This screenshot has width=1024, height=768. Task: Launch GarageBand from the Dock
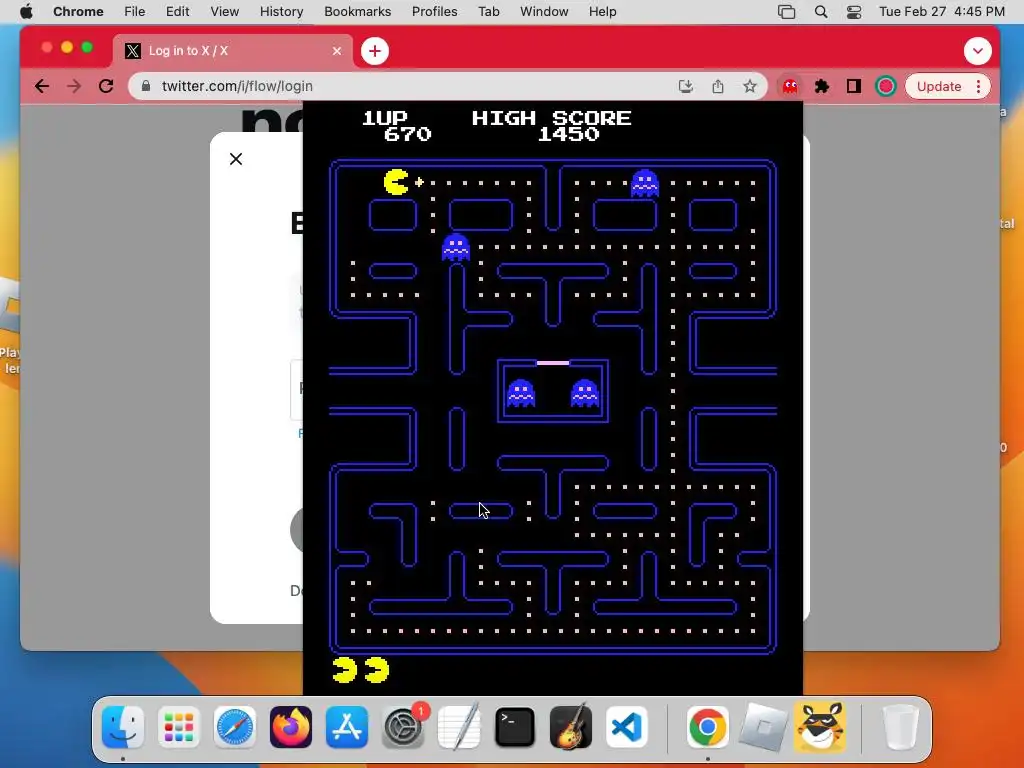coord(571,727)
